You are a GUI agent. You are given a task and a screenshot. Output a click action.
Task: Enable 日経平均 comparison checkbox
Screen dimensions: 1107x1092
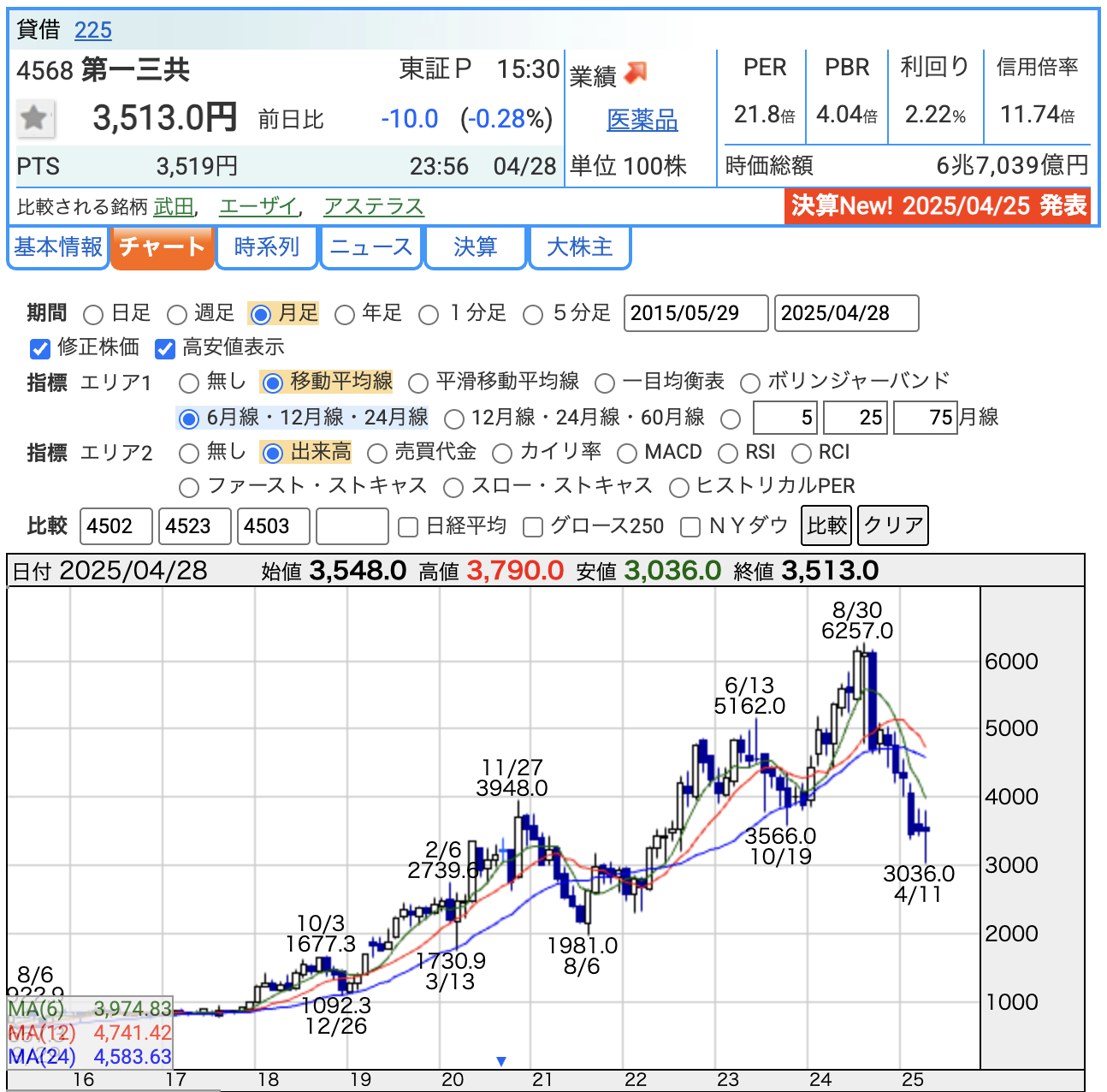click(409, 527)
